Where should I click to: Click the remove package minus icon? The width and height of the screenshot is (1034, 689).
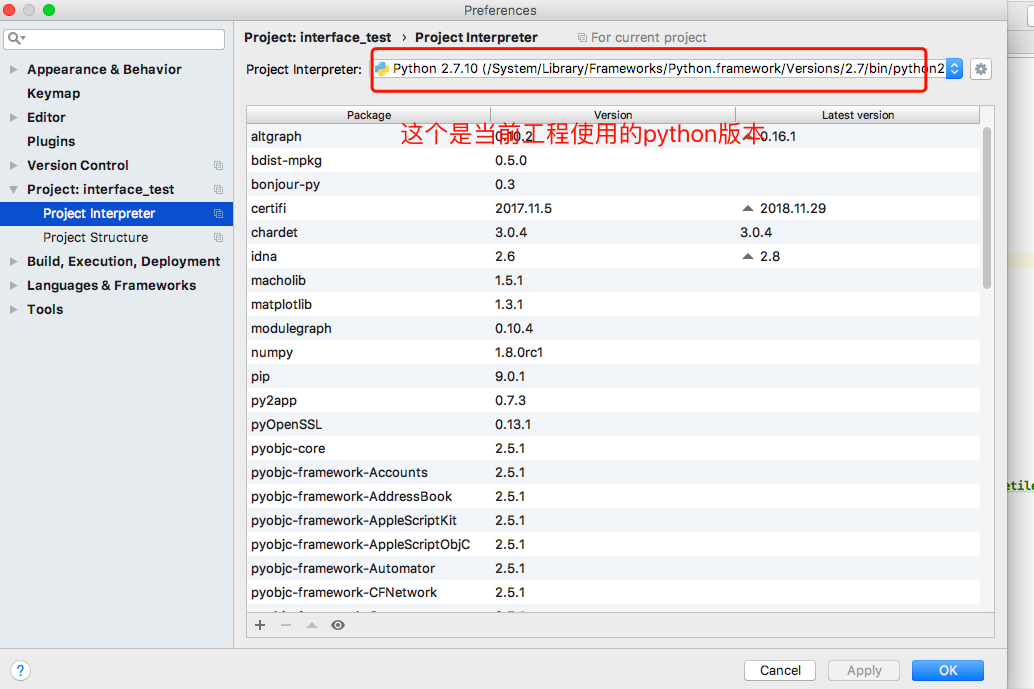286,625
